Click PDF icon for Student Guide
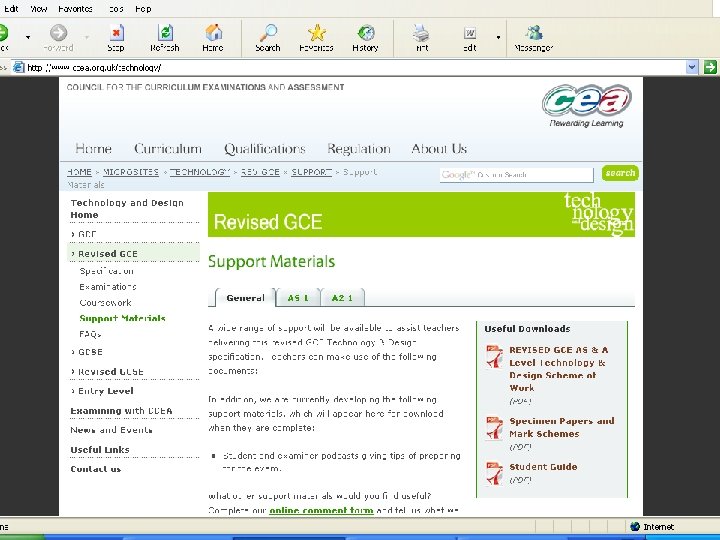Screen dimensions: 720x540 pos(495,473)
